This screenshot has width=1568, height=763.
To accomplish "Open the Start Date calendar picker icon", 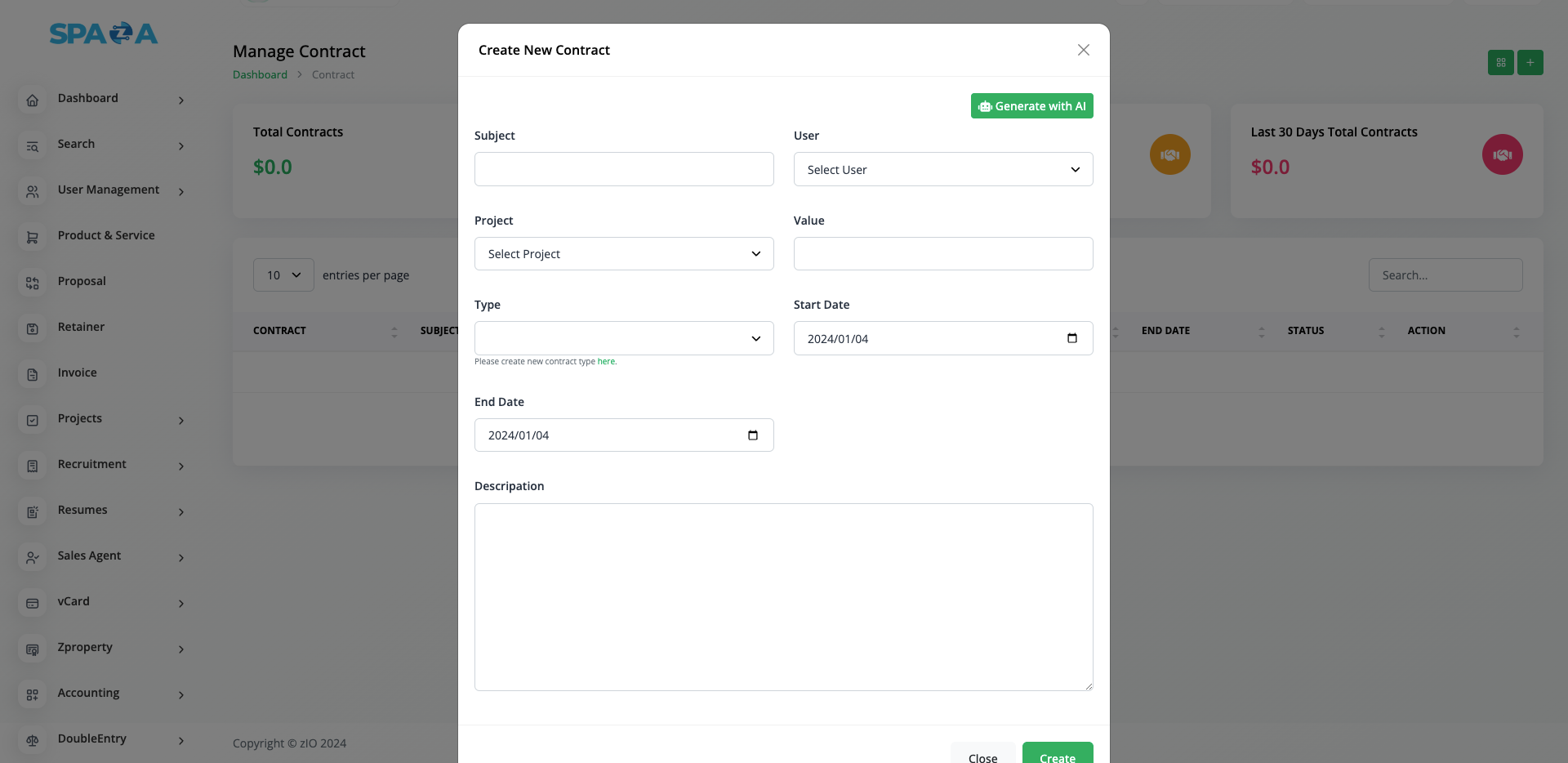I will coord(1071,338).
